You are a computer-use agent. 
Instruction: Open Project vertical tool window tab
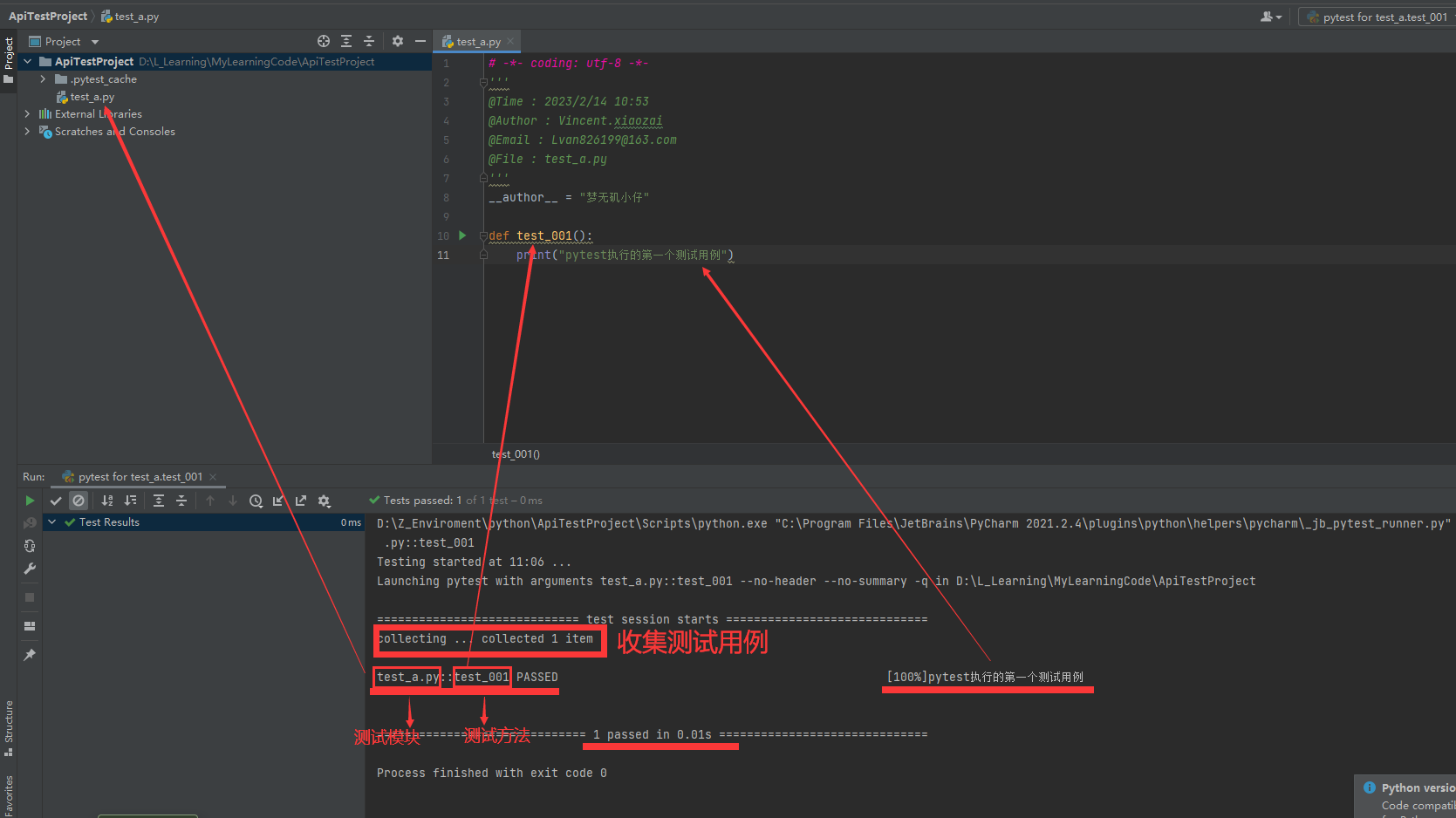click(9, 59)
